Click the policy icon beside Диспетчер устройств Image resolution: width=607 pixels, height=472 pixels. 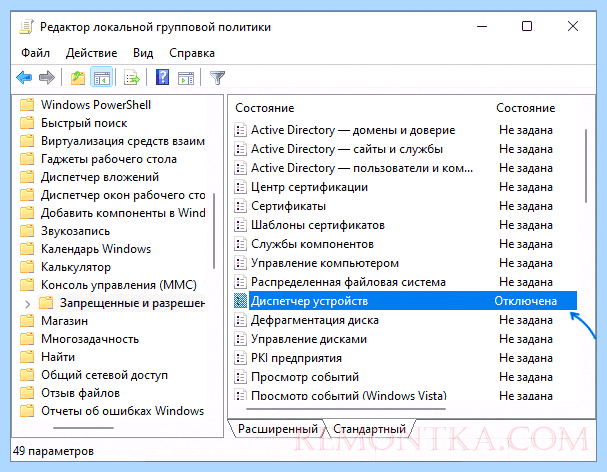click(240, 301)
